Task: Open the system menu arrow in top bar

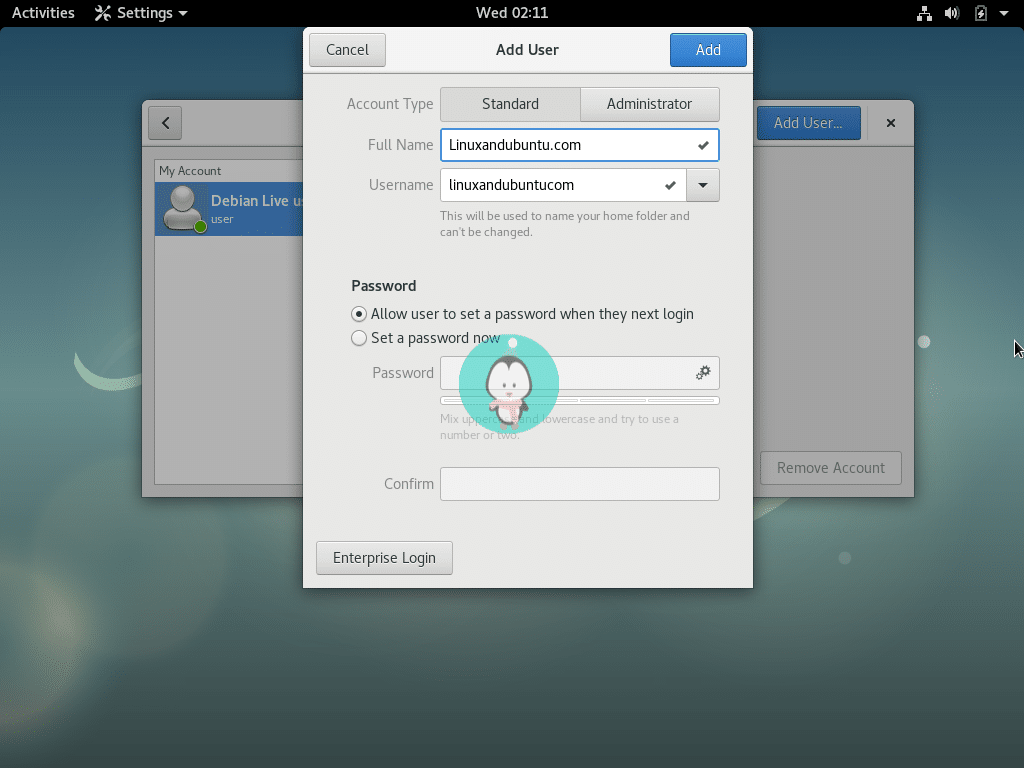Action: click(1006, 13)
